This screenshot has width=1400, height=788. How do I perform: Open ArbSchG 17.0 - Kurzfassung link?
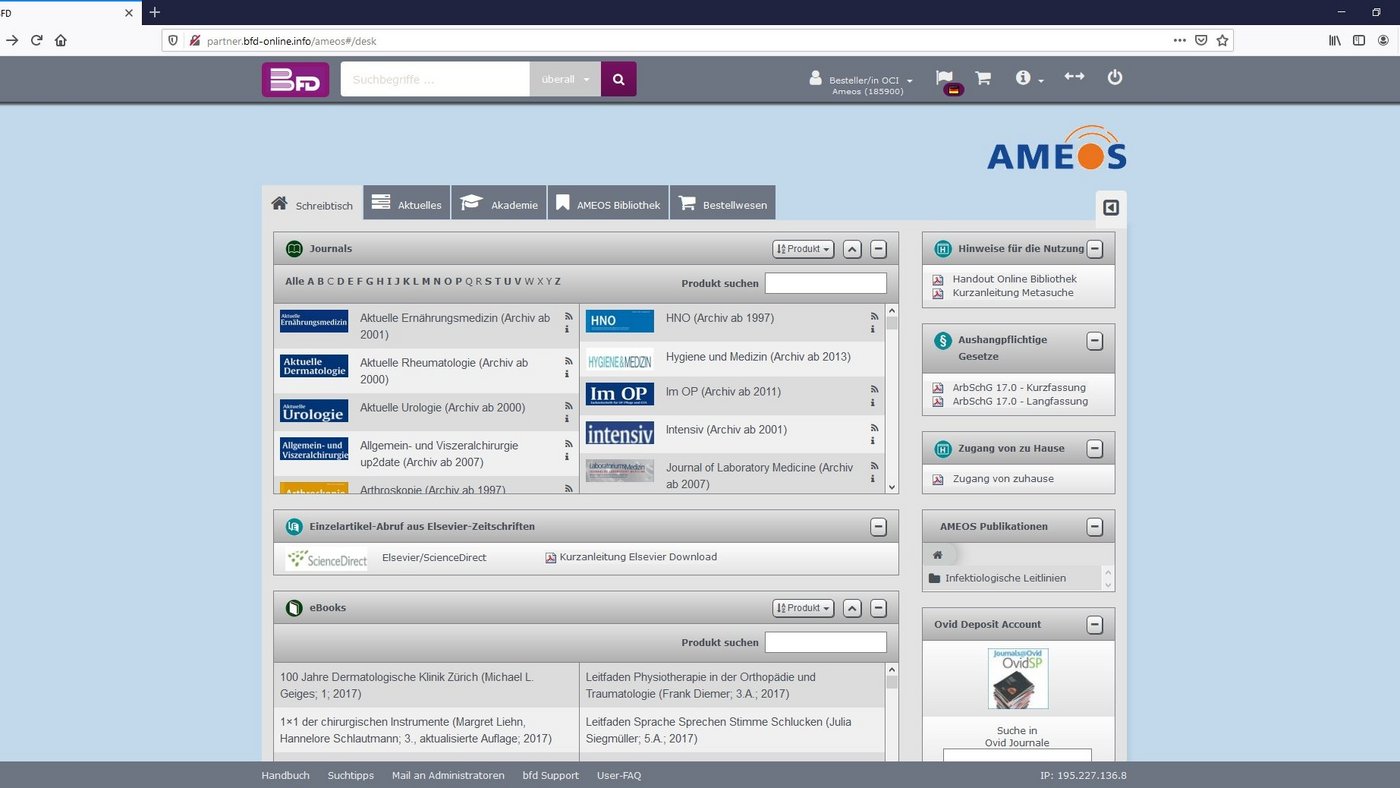(x=1019, y=388)
